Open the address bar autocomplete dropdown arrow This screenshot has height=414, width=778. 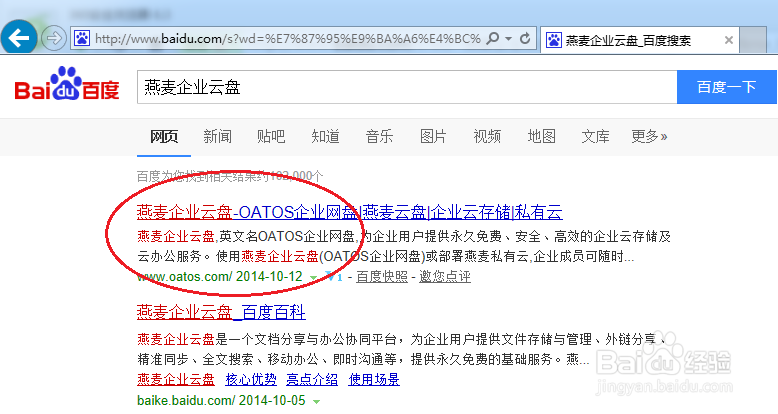pos(508,38)
